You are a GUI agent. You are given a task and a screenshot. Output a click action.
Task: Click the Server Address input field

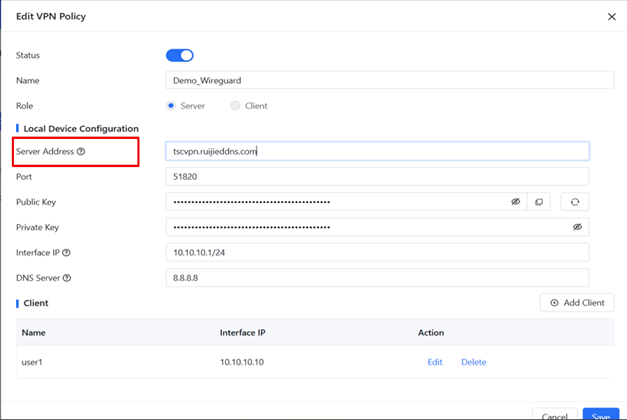coord(377,151)
